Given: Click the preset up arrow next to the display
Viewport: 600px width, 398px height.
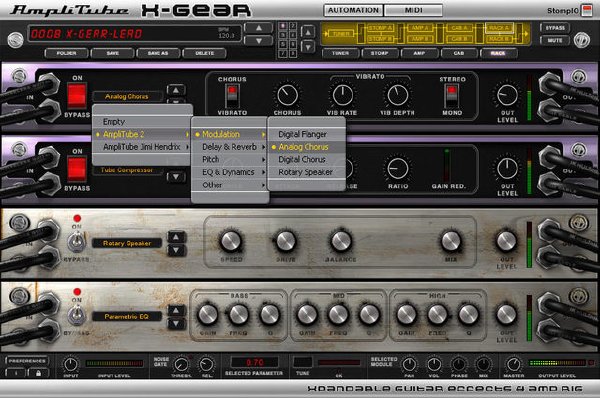Looking at the screenshot, I should coord(259,28).
